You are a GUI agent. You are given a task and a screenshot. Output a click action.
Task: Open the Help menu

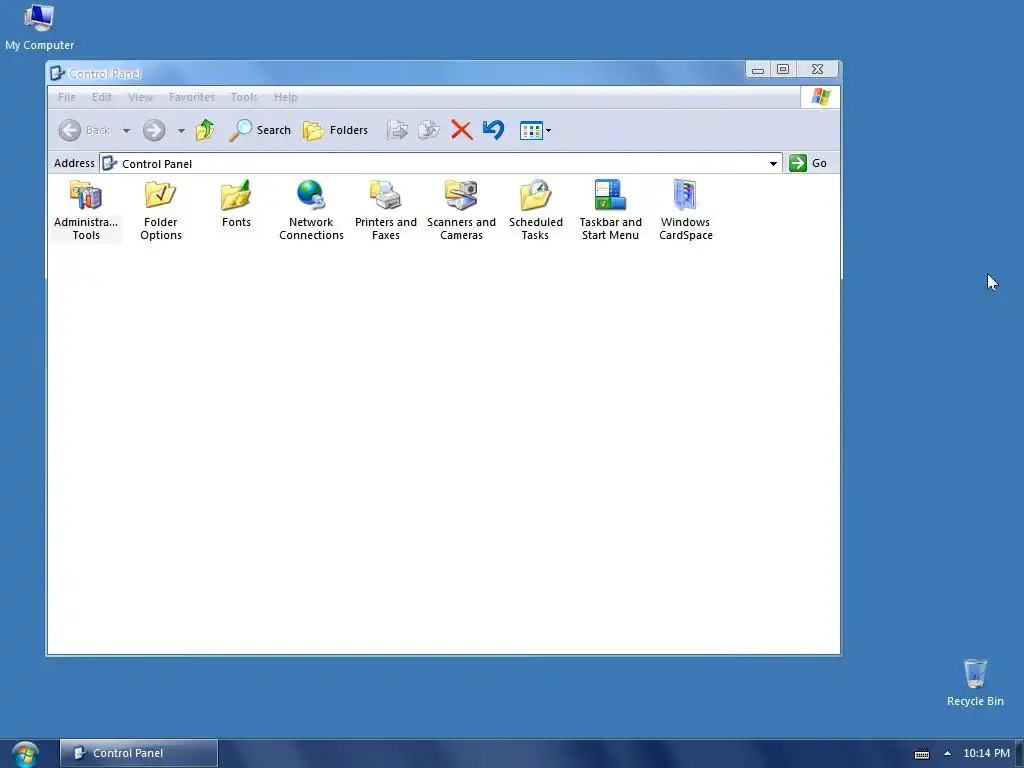coord(285,97)
